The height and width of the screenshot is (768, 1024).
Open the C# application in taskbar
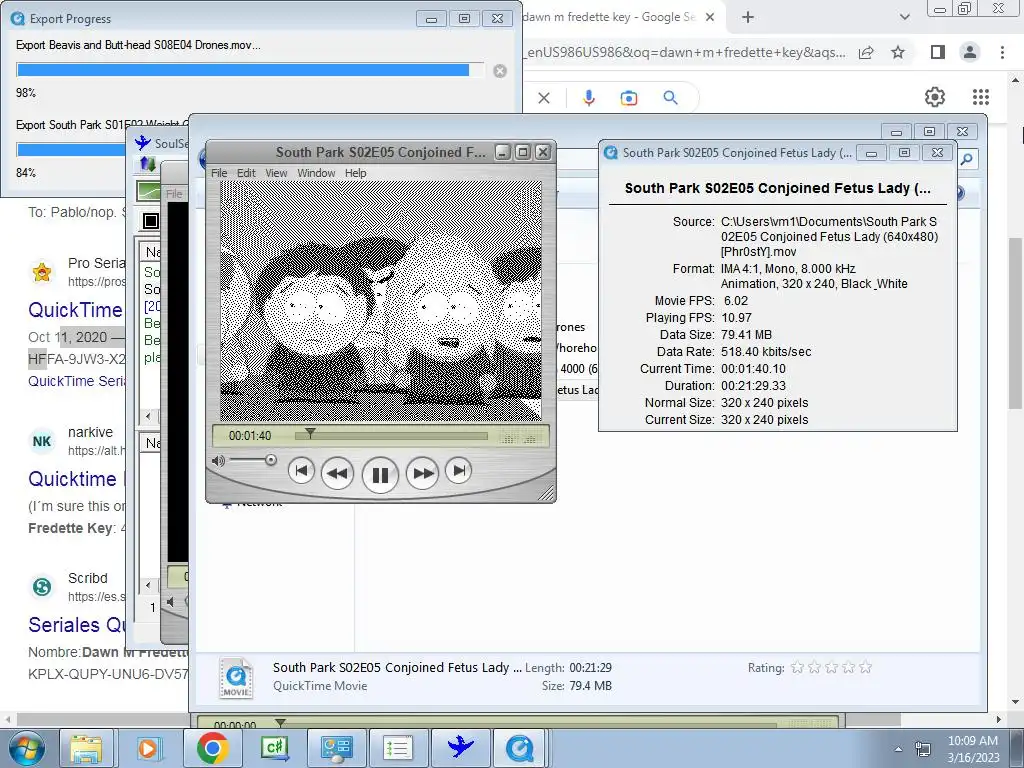coord(274,748)
